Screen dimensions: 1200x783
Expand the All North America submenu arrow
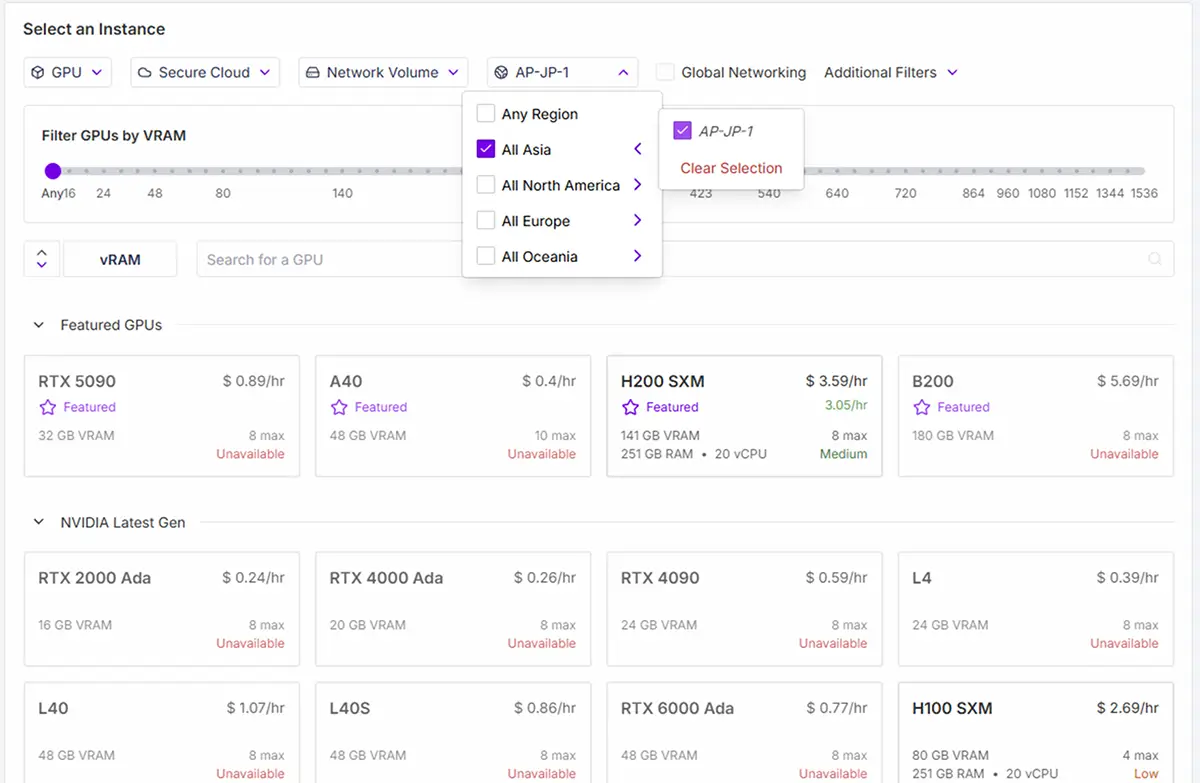tap(637, 185)
